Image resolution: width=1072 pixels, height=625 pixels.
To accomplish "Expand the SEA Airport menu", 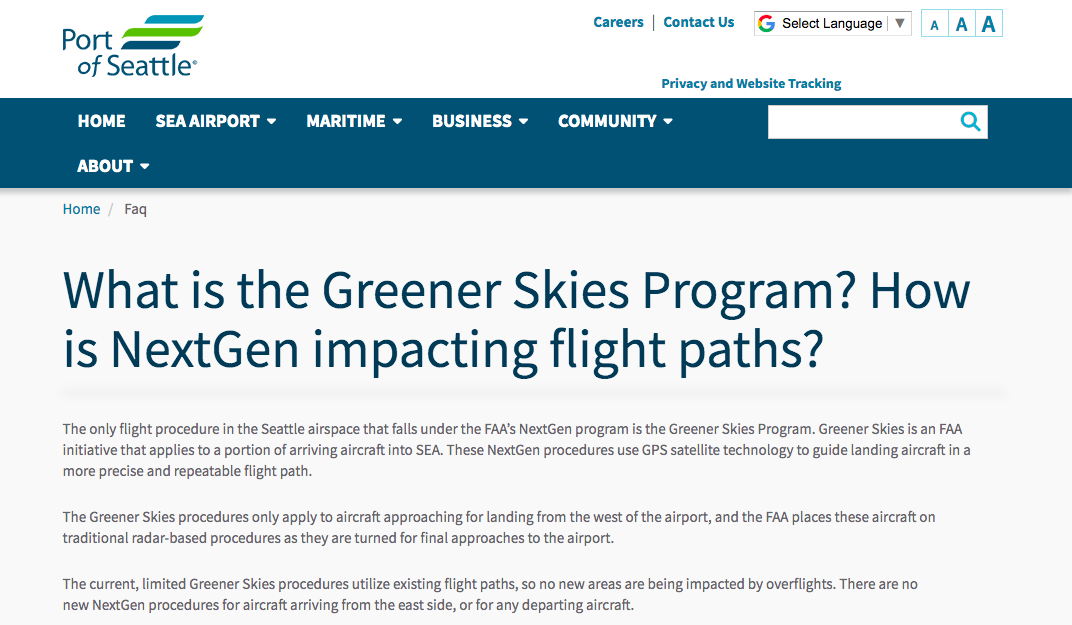I will click(215, 121).
